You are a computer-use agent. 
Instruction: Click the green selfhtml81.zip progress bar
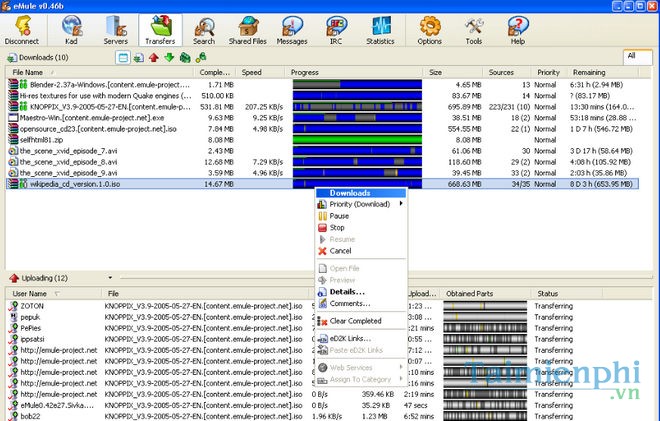(x=357, y=140)
